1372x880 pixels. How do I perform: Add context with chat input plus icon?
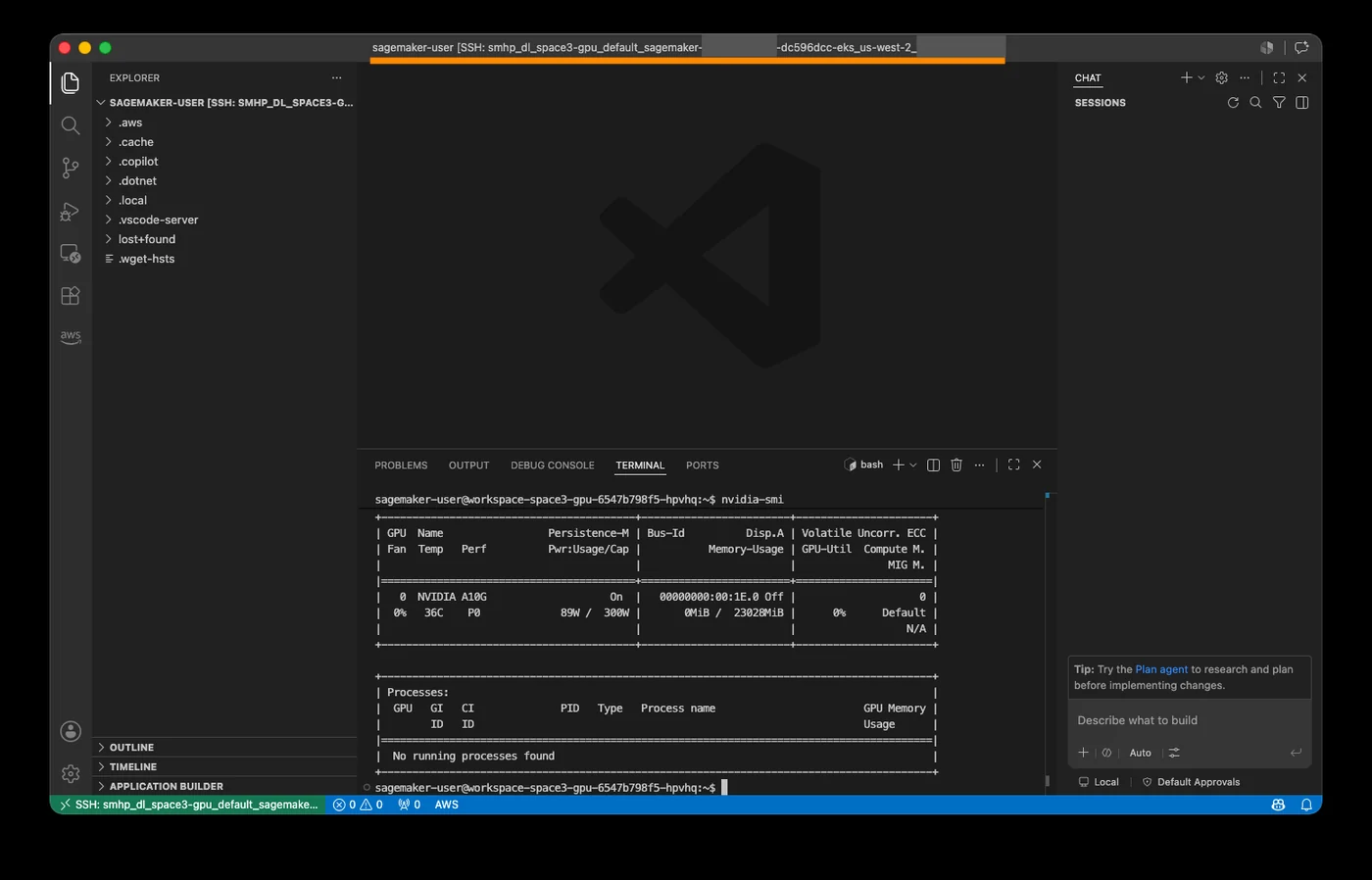pyautogui.click(x=1083, y=753)
